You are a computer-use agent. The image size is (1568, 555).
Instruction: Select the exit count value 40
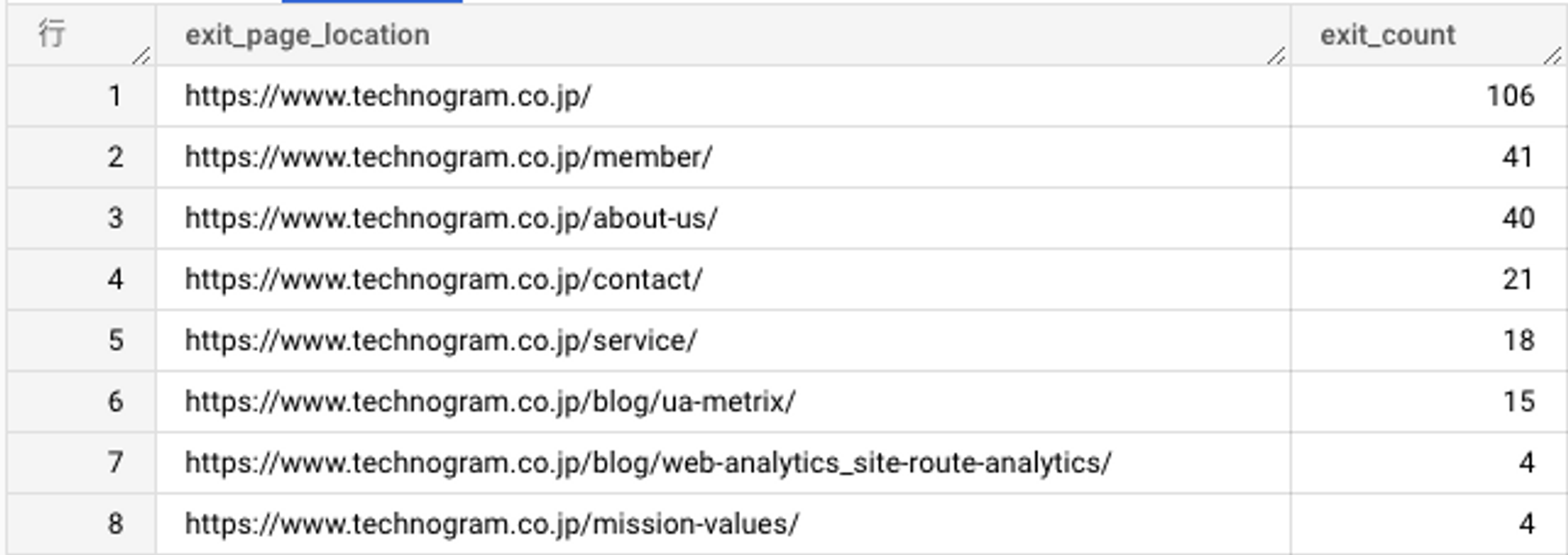pos(1518,218)
